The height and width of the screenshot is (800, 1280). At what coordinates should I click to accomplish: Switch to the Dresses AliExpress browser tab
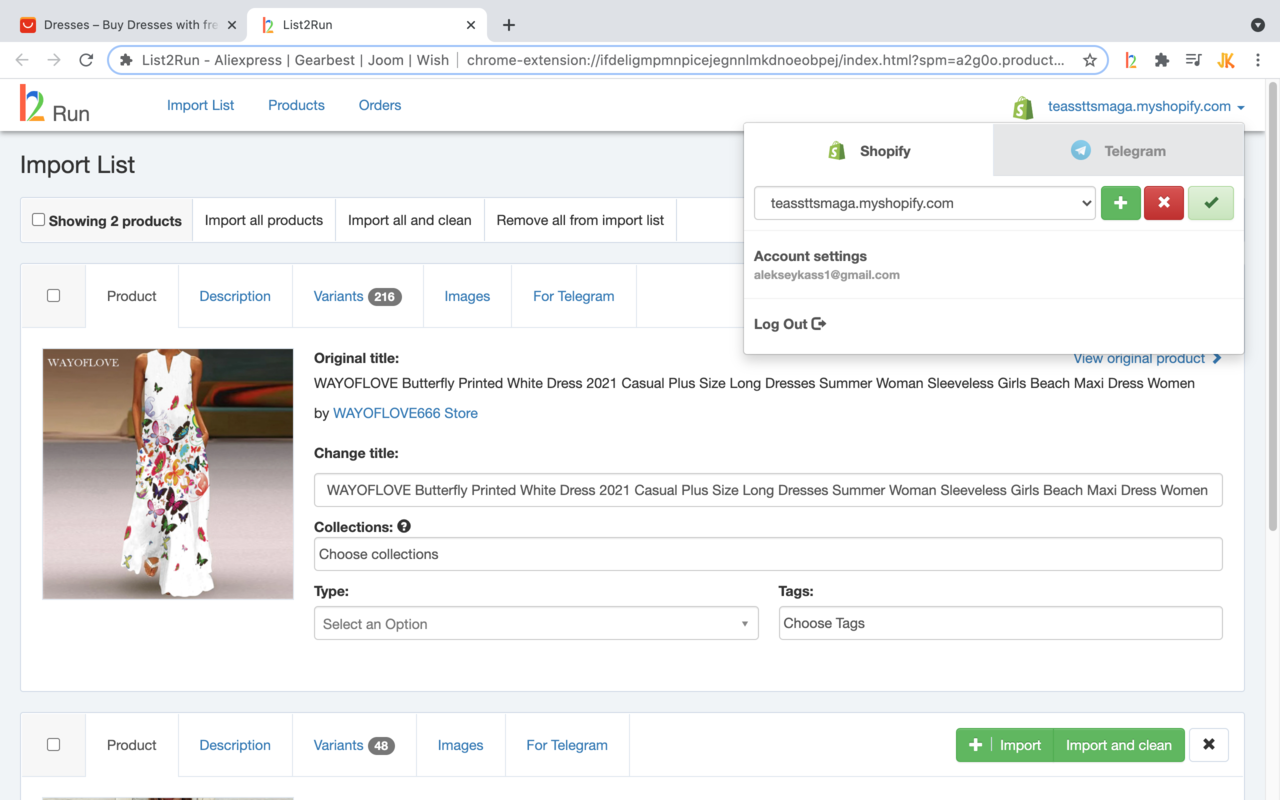tap(128, 25)
